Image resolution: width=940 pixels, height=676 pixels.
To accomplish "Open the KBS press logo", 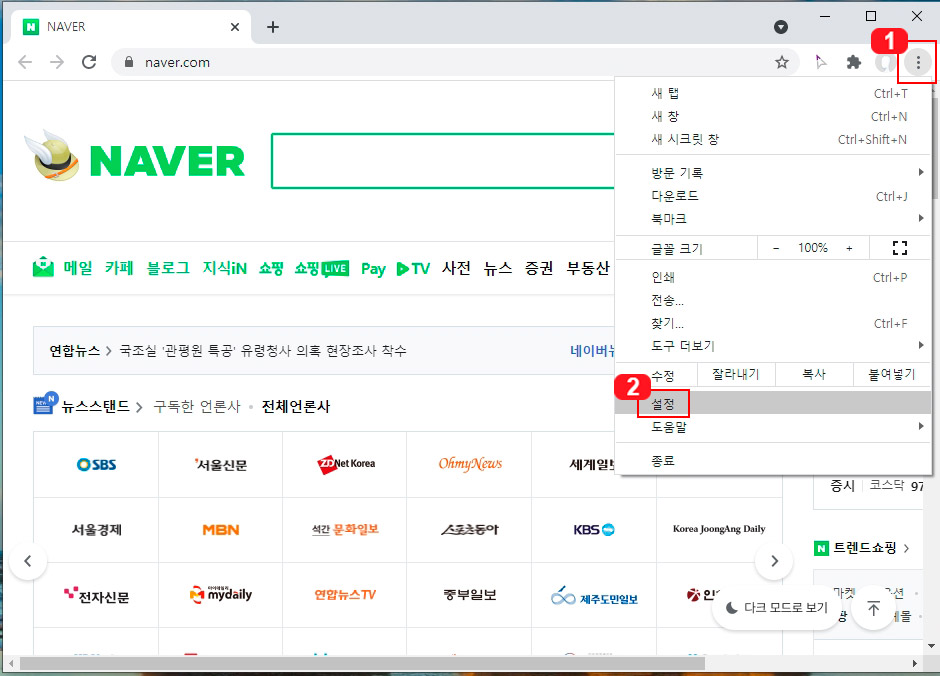I will coord(593,530).
